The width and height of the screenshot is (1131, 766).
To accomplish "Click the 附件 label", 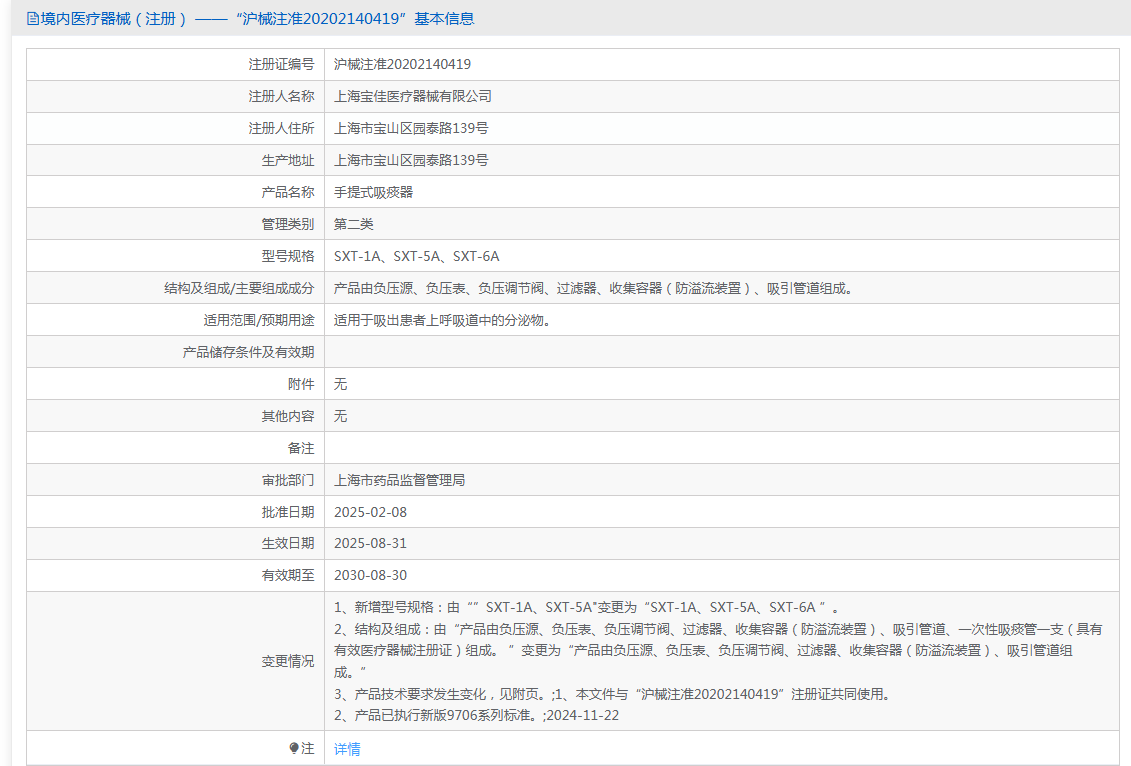I will point(301,384).
